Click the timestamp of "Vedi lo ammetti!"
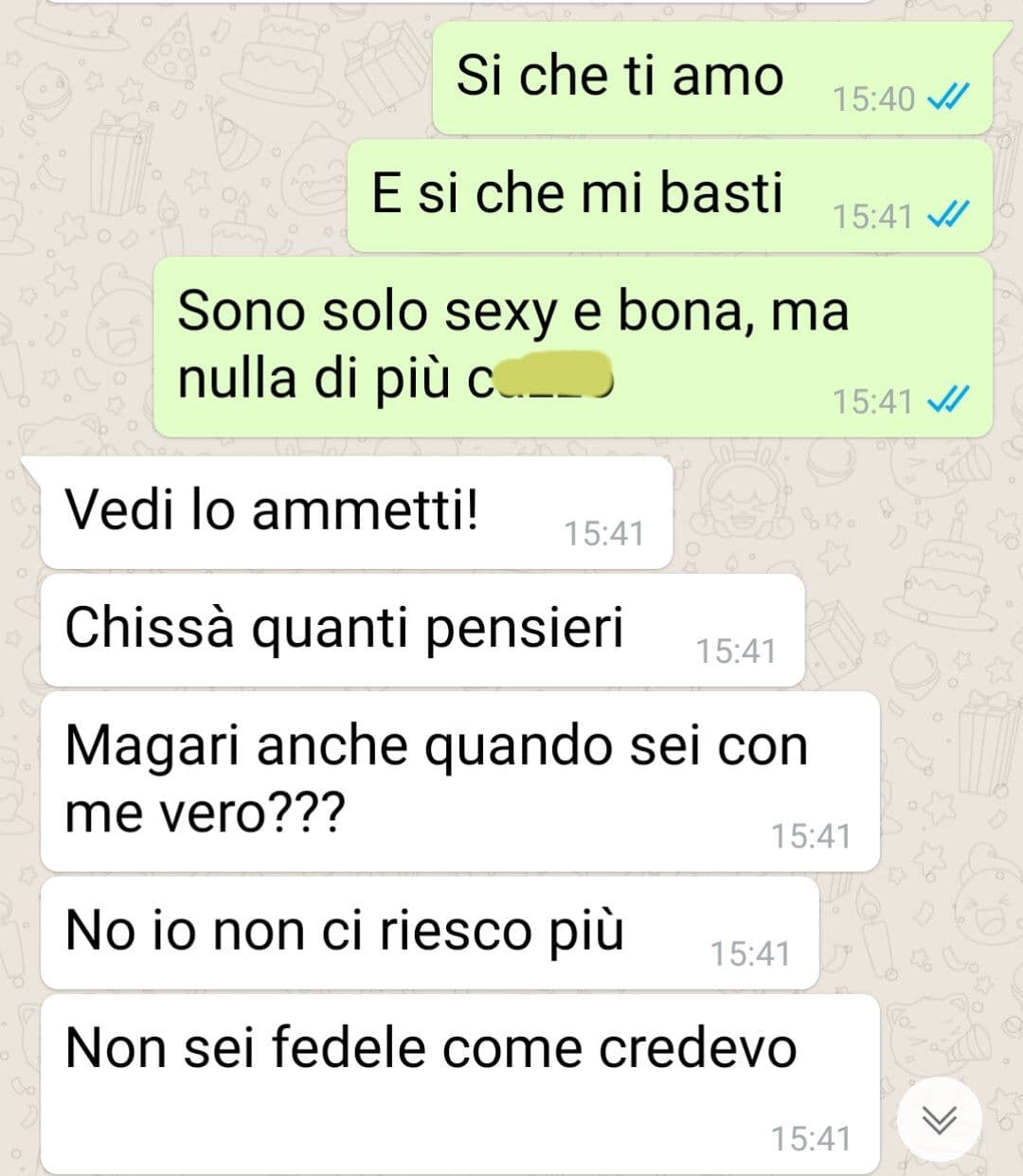 604,533
